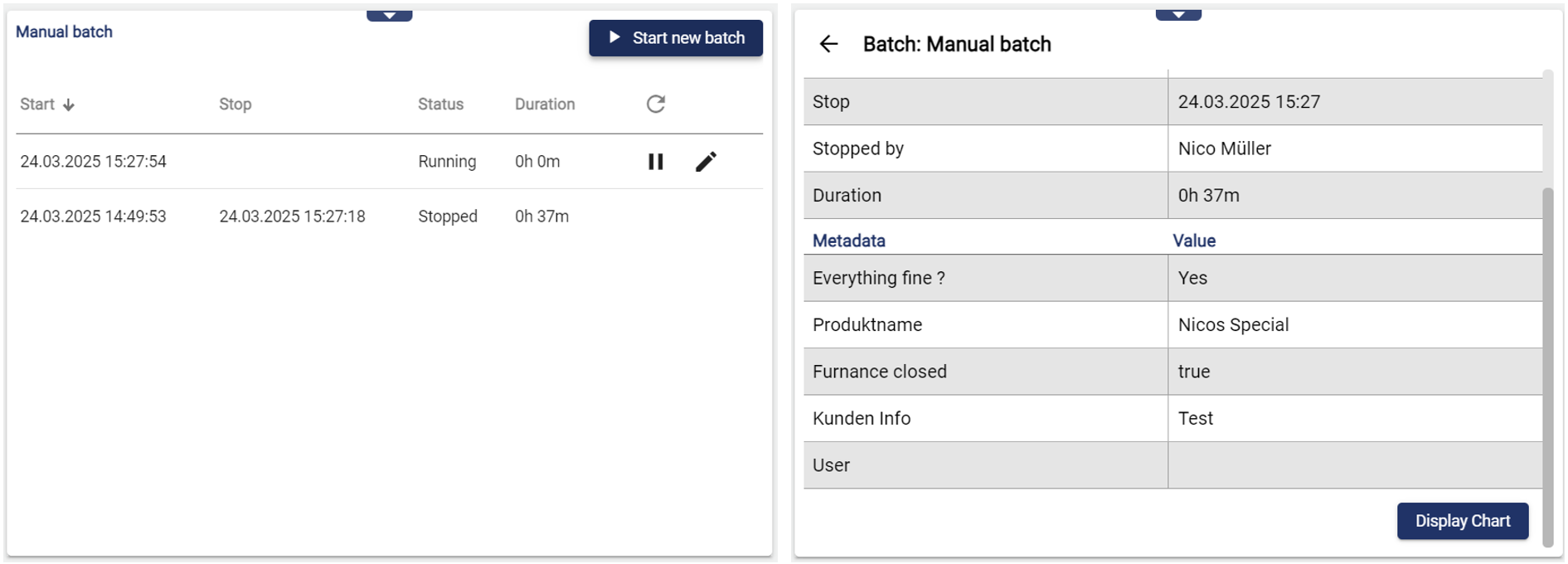Expand the left panel's top dropdown handle
The width and height of the screenshot is (1568, 564).
(389, 16)
